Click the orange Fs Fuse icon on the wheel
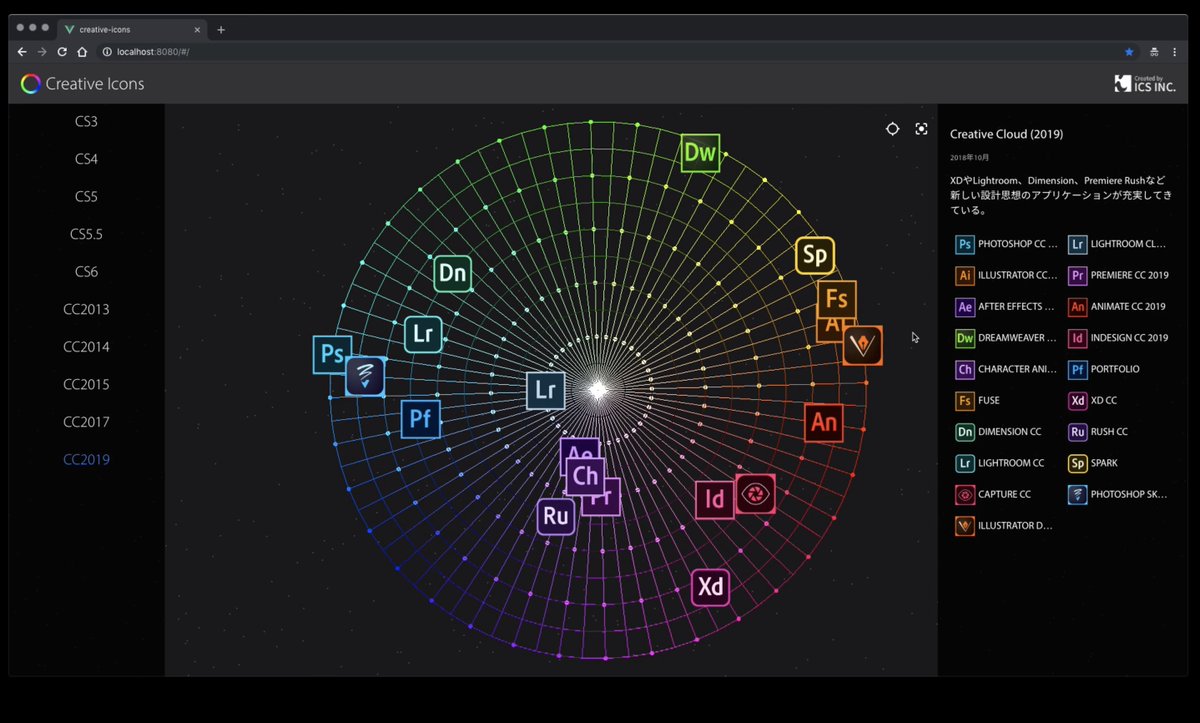This screenshot has width=1200, height=723. [836, 299]
